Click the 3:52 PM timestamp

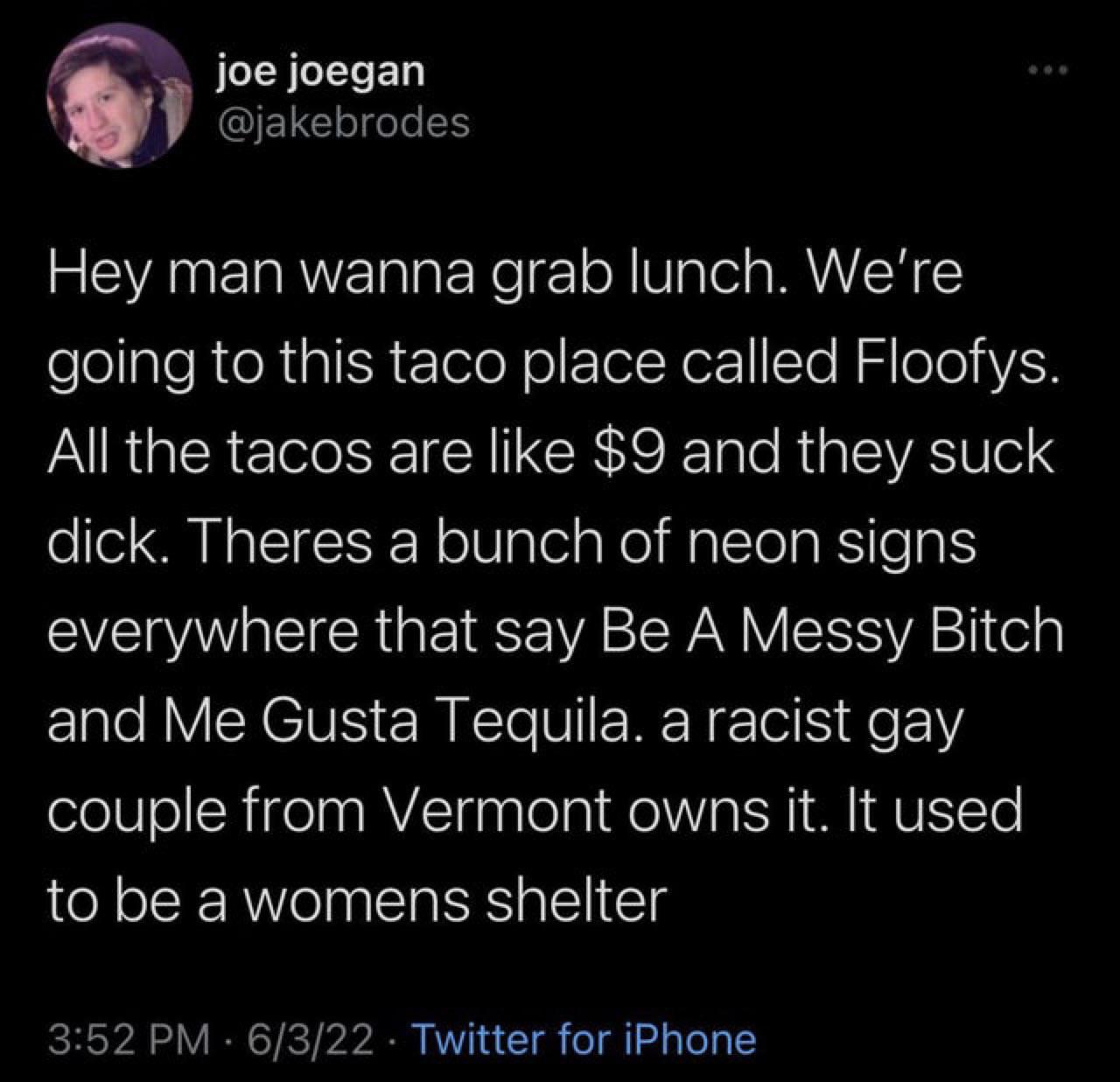128,1039
